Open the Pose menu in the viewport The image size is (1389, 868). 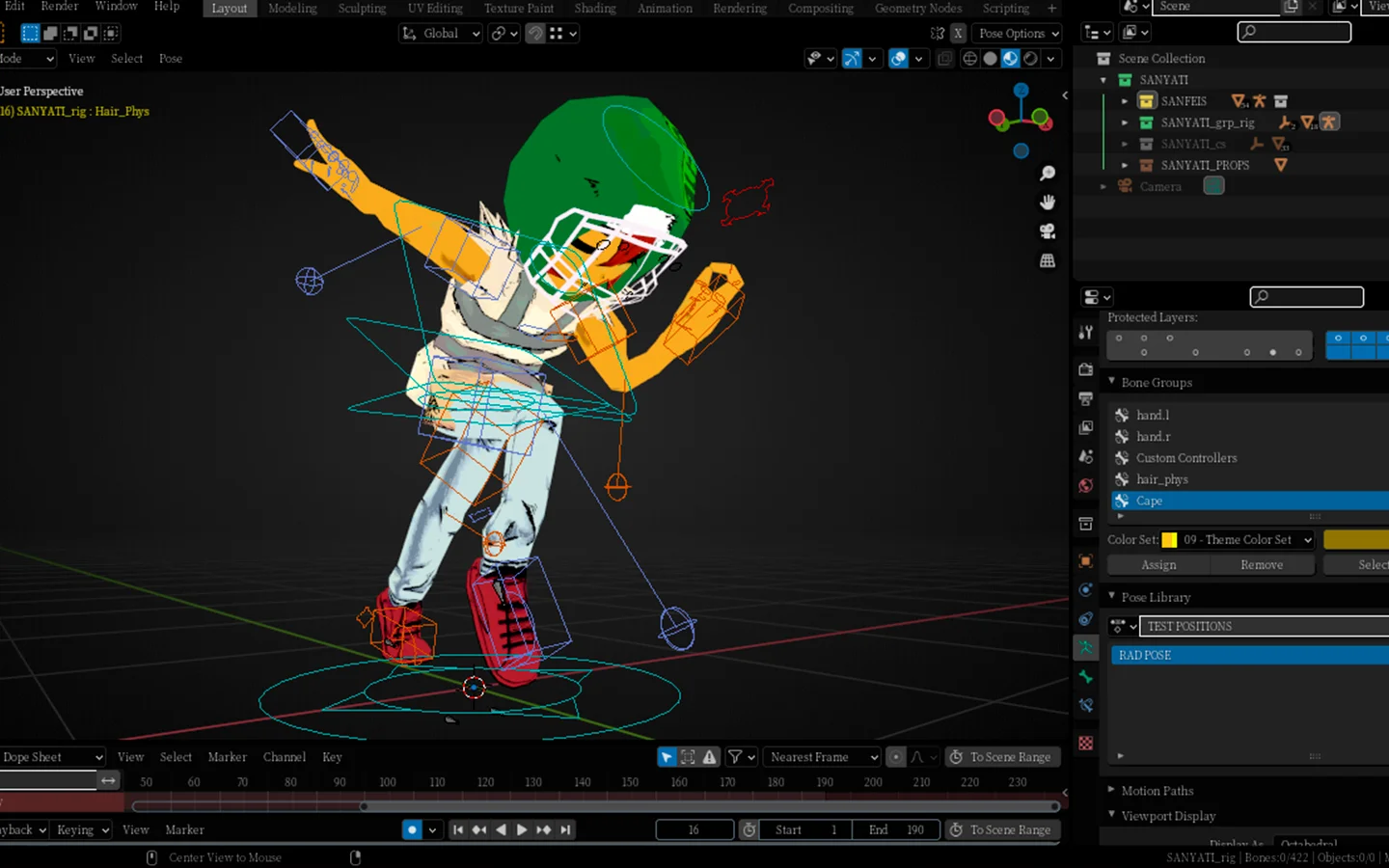click(x=170, y=59)
